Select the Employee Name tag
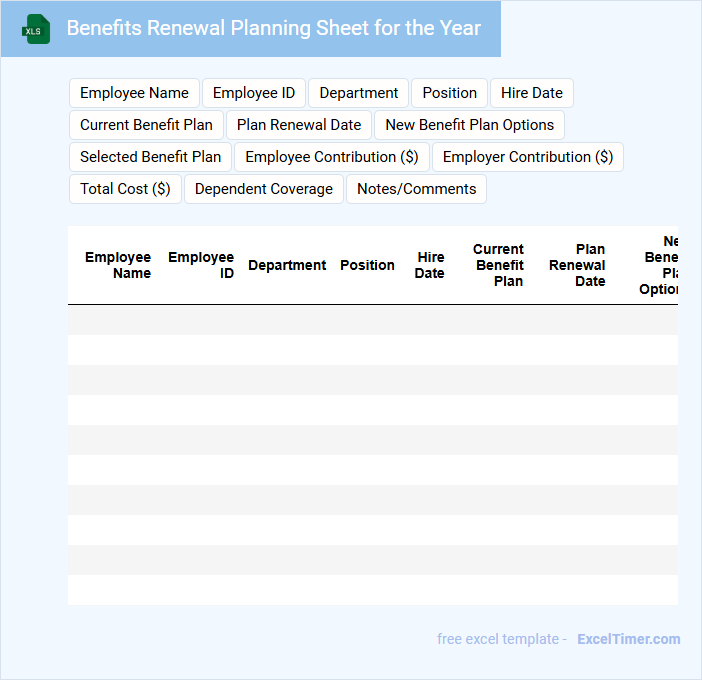Screen dimensions: 702x680 (134, 93)
